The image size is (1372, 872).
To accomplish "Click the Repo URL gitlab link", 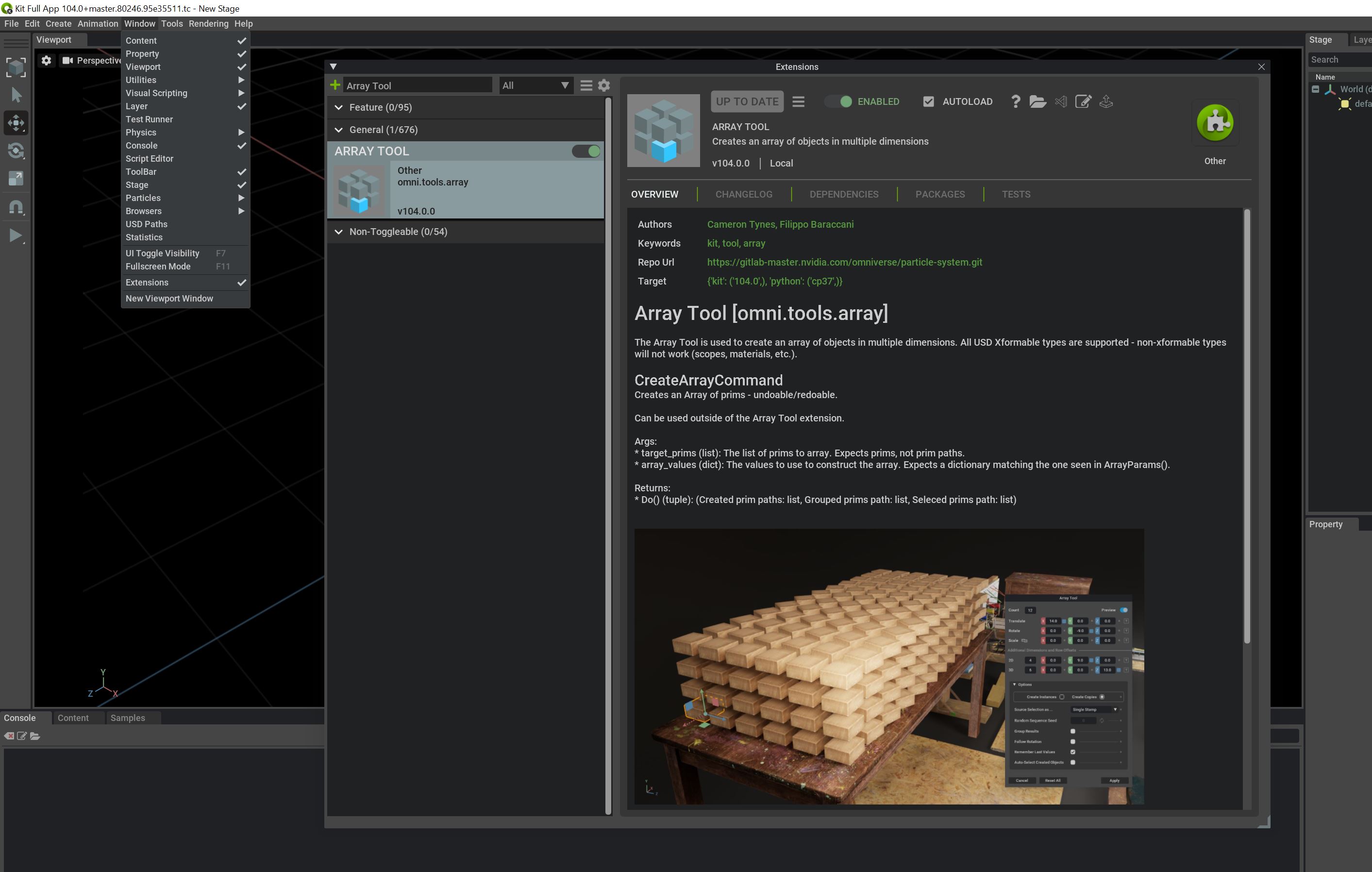I will 843,262.
